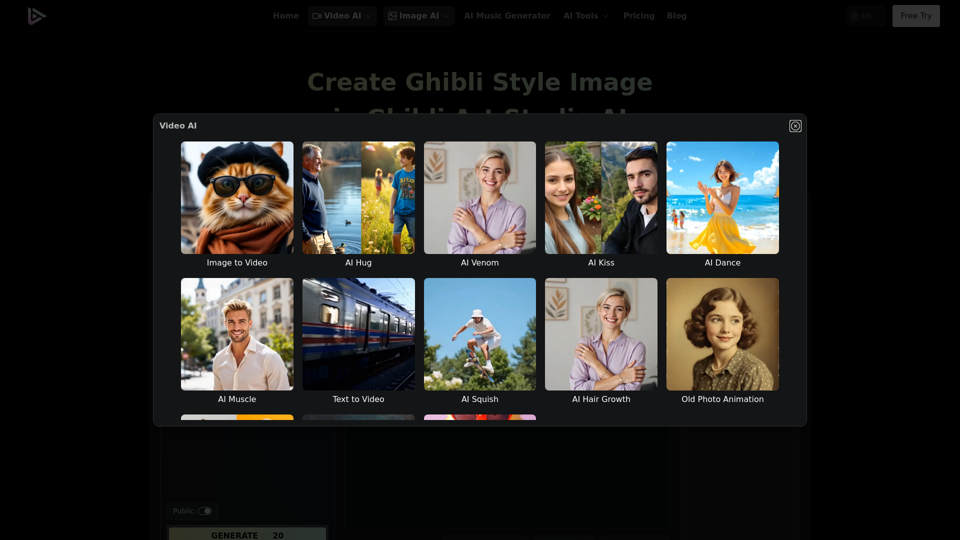Screen dimensions: 960x540
Task: Open the AI Kiss thumbnail
Action: click(601, 198)
